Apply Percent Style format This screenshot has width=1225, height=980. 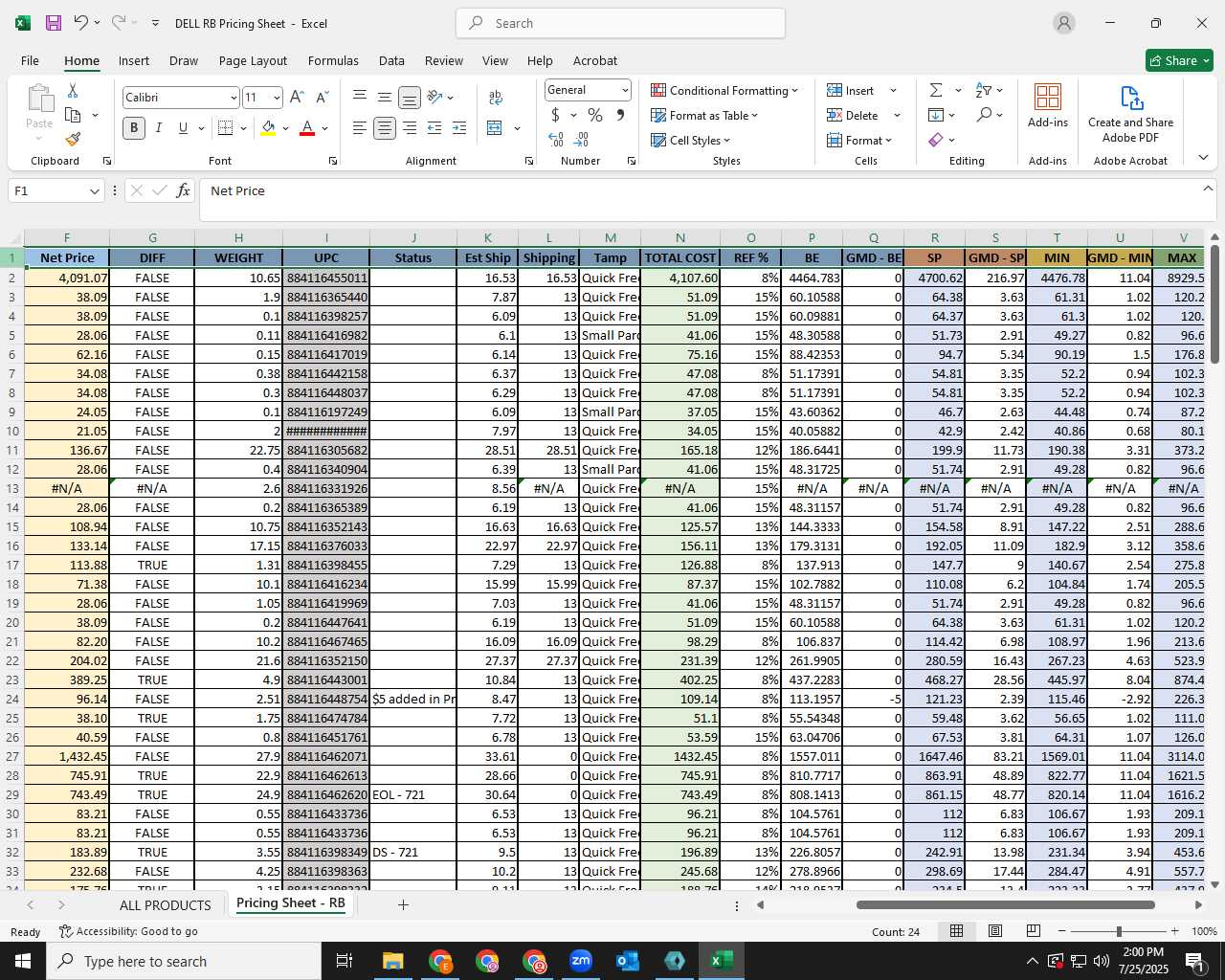[595, 115]
